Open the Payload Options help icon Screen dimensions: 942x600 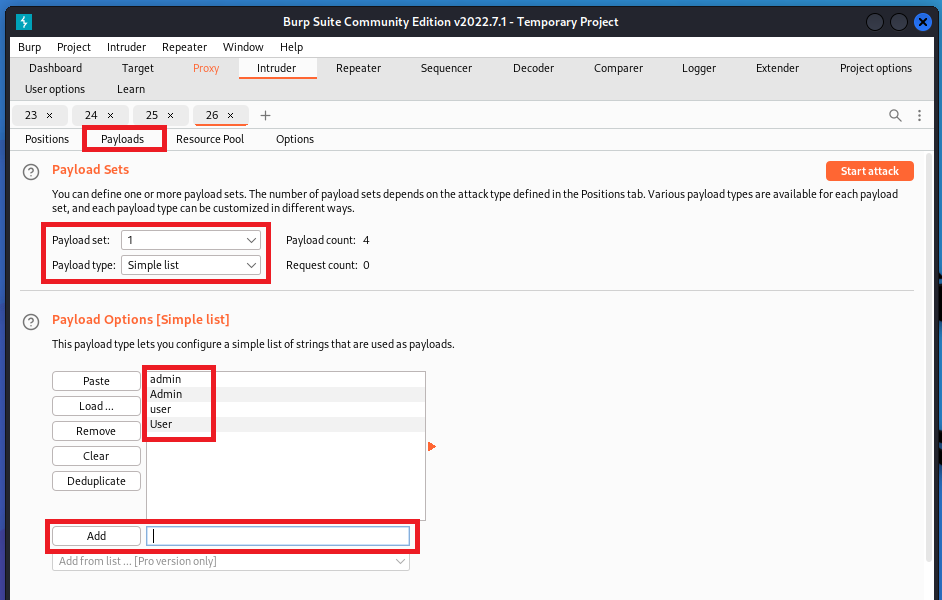(31, 322)
